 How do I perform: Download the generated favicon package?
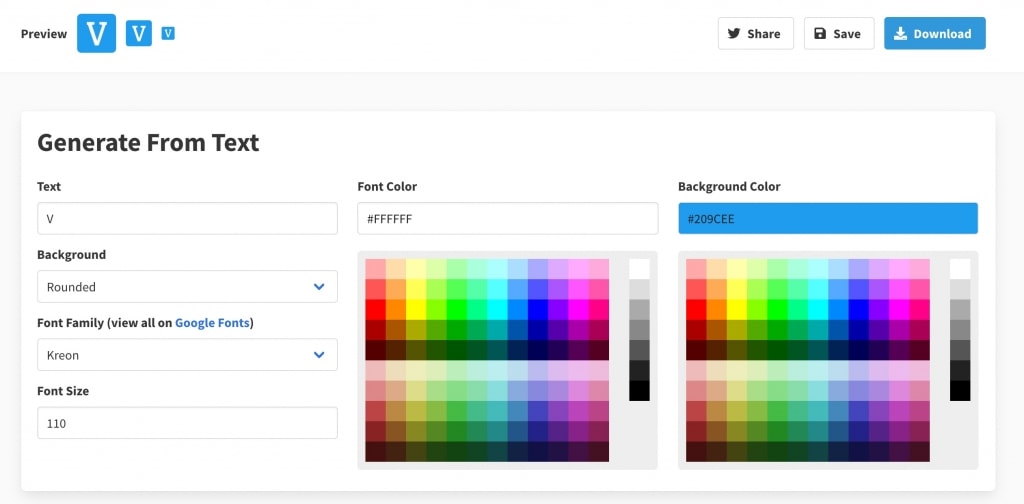(935, 33)
